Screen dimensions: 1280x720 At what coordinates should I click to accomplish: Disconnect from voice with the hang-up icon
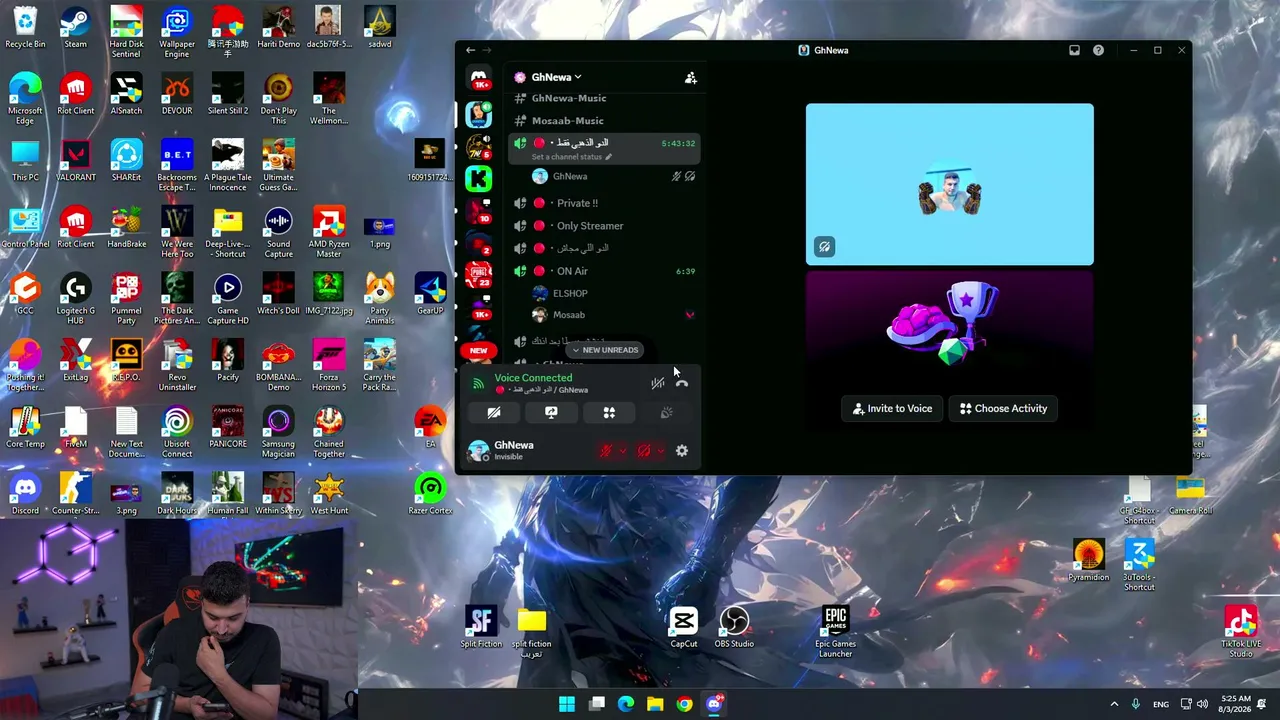682,383
